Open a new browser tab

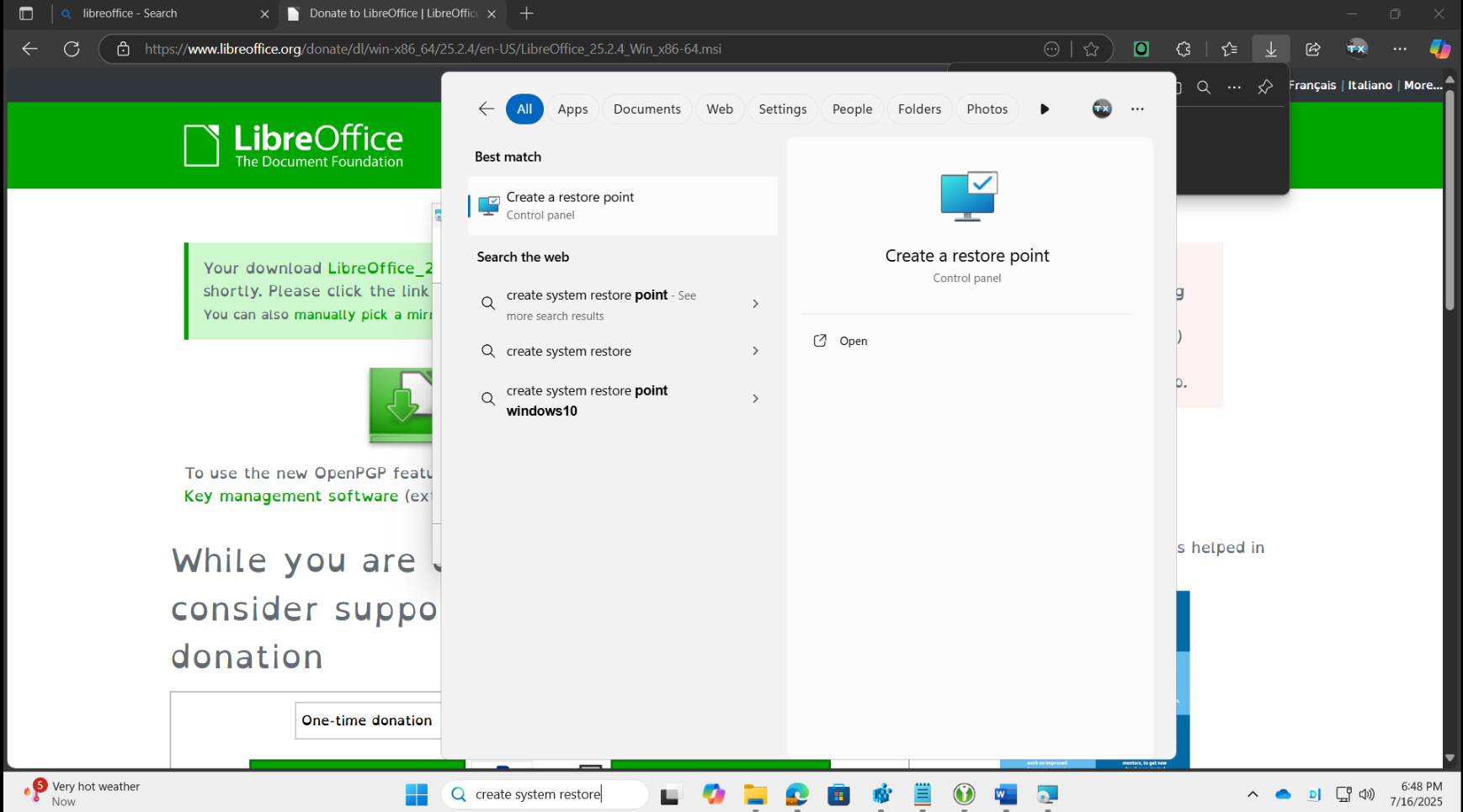point(527,13)
